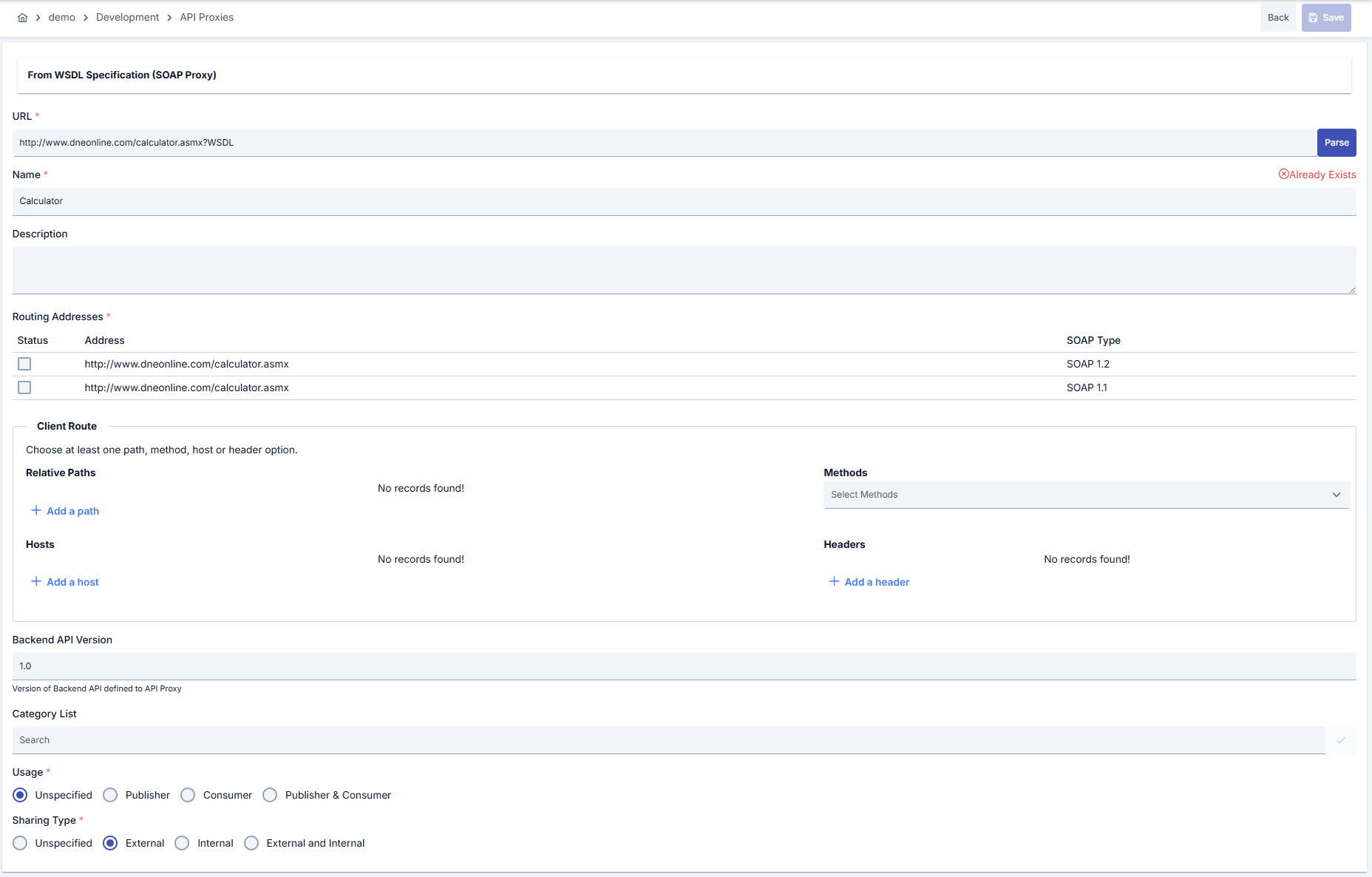Viewport: 1372px width, 877px height.
Task: Check the SOAP 1.1 routing address checkbox
Action: click(24, 387)
